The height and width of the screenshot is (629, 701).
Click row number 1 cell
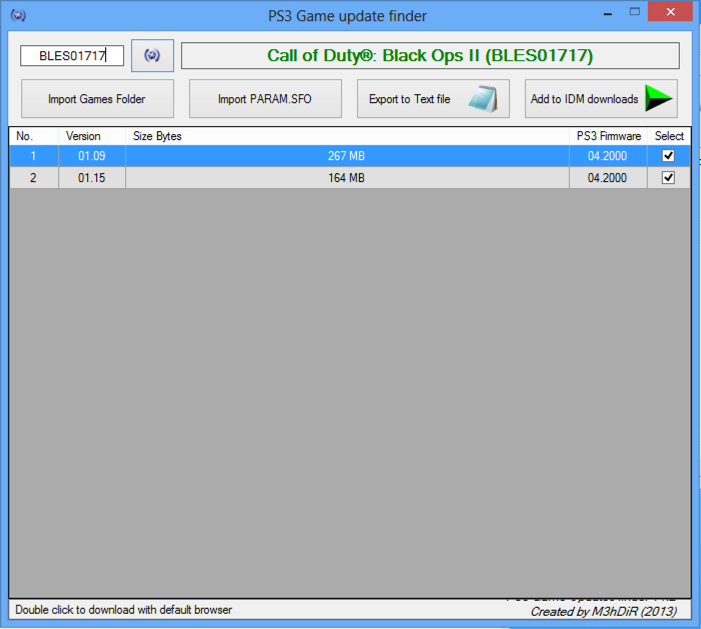(x=34, y=156)
